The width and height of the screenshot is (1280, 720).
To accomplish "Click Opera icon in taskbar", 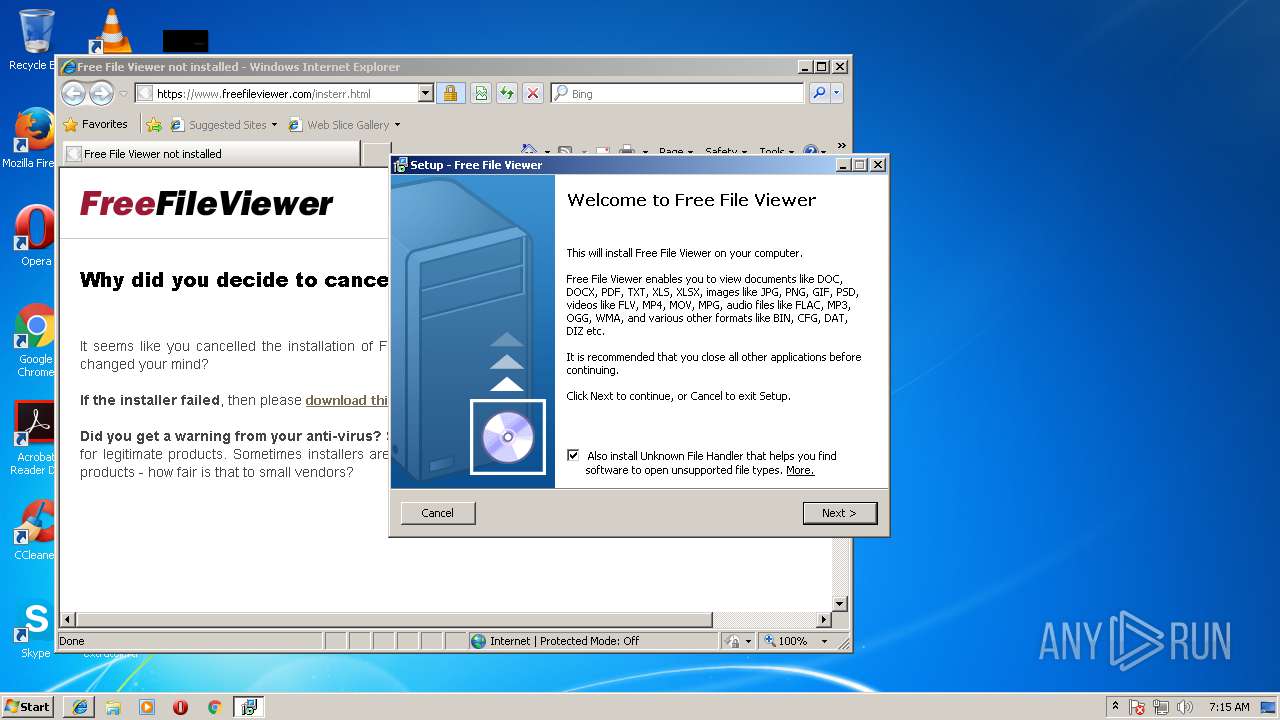I will (180, 707).
